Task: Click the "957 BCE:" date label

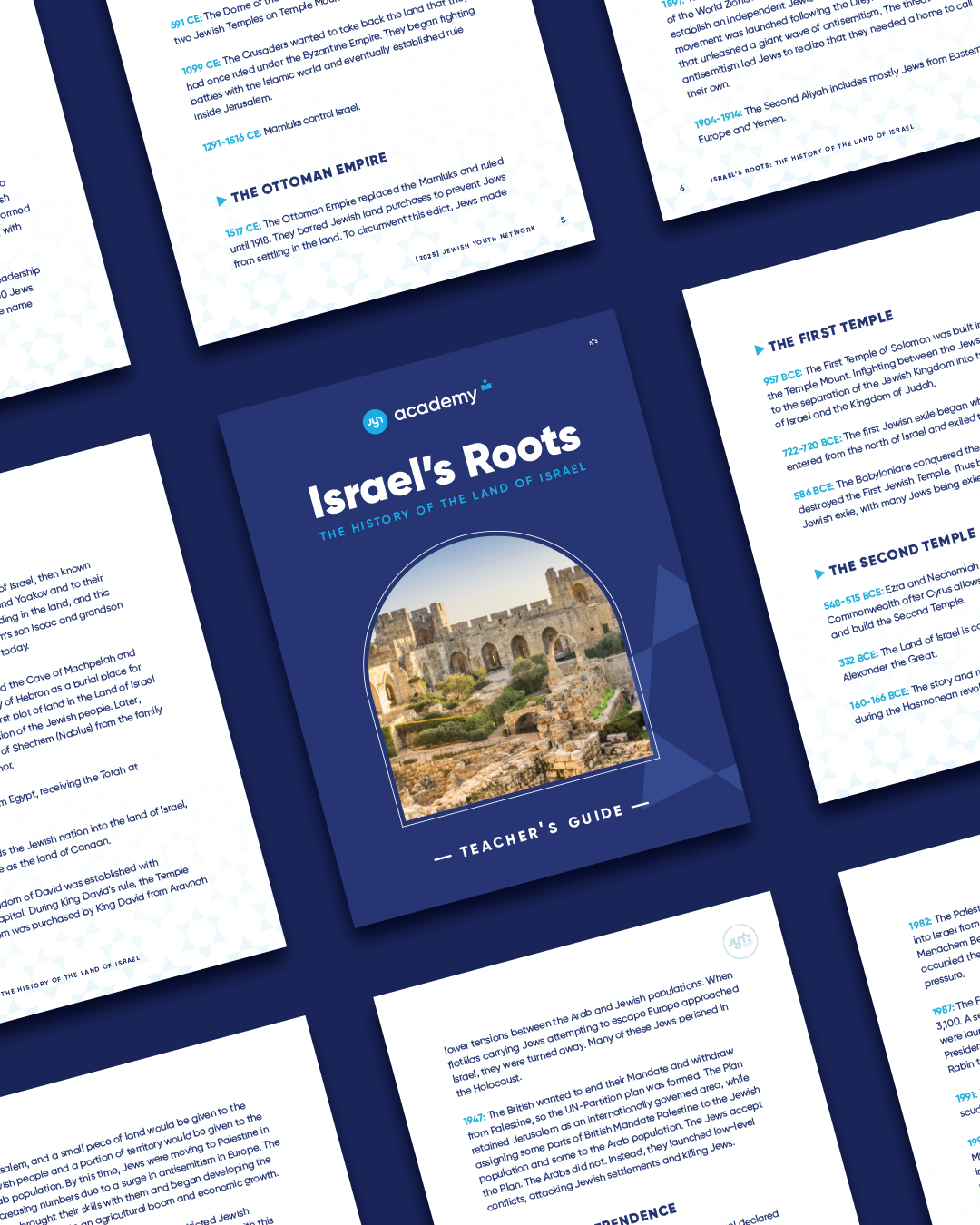Action: tap(782, 376)
